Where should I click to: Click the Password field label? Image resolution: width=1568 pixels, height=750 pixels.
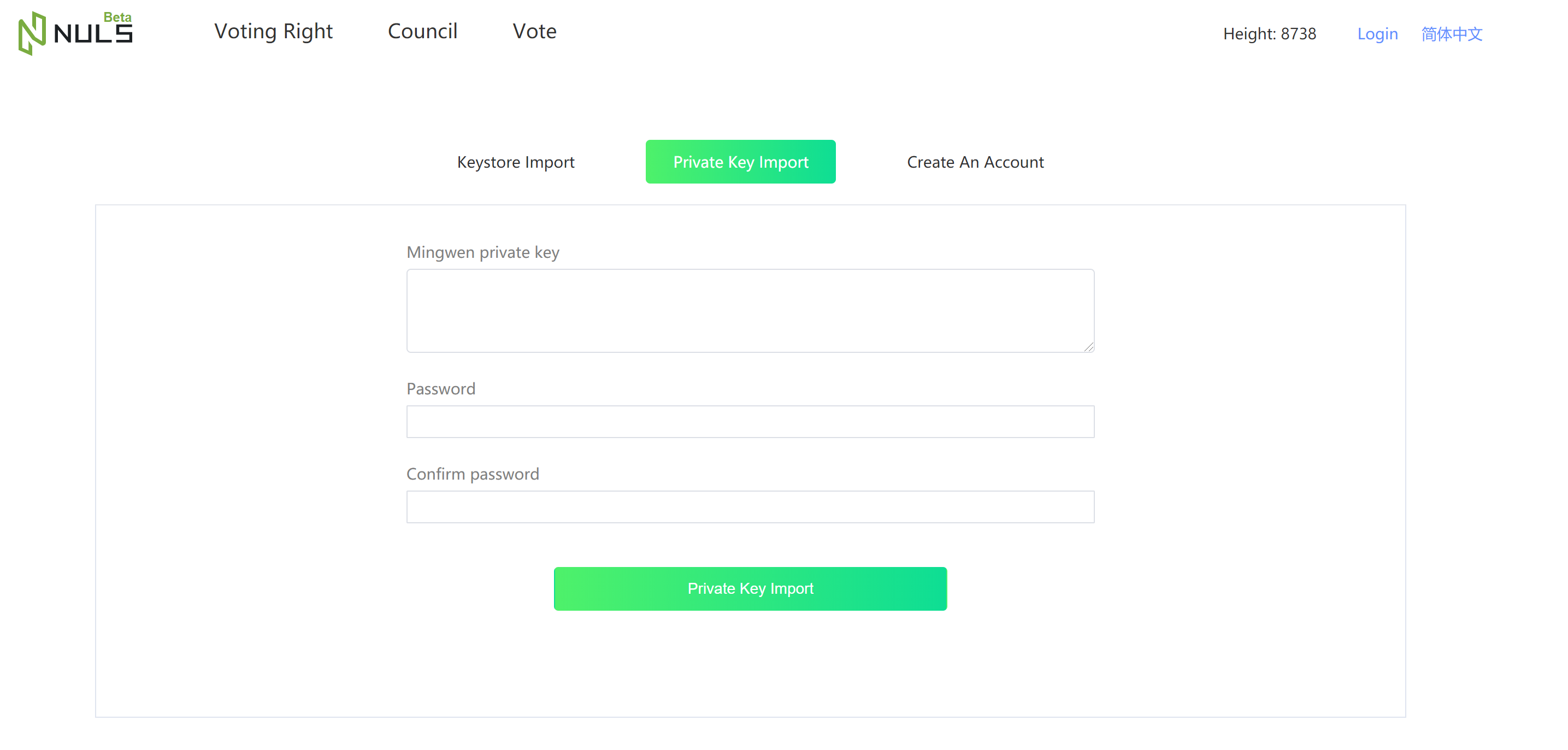[x=441, y=389]
